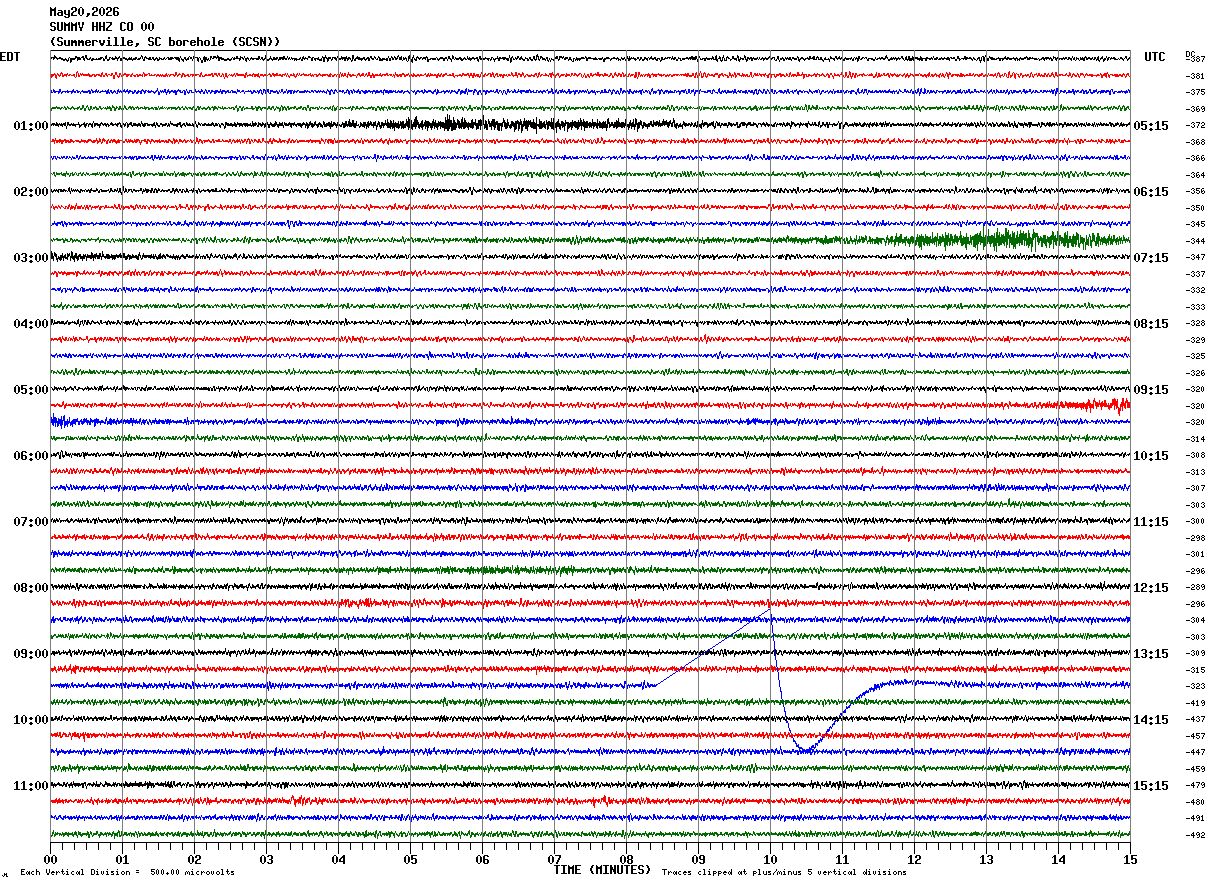This screenshot has height=886, width=1210.
Task: Click the 07:15 UTC row label
Action: 1150,258
